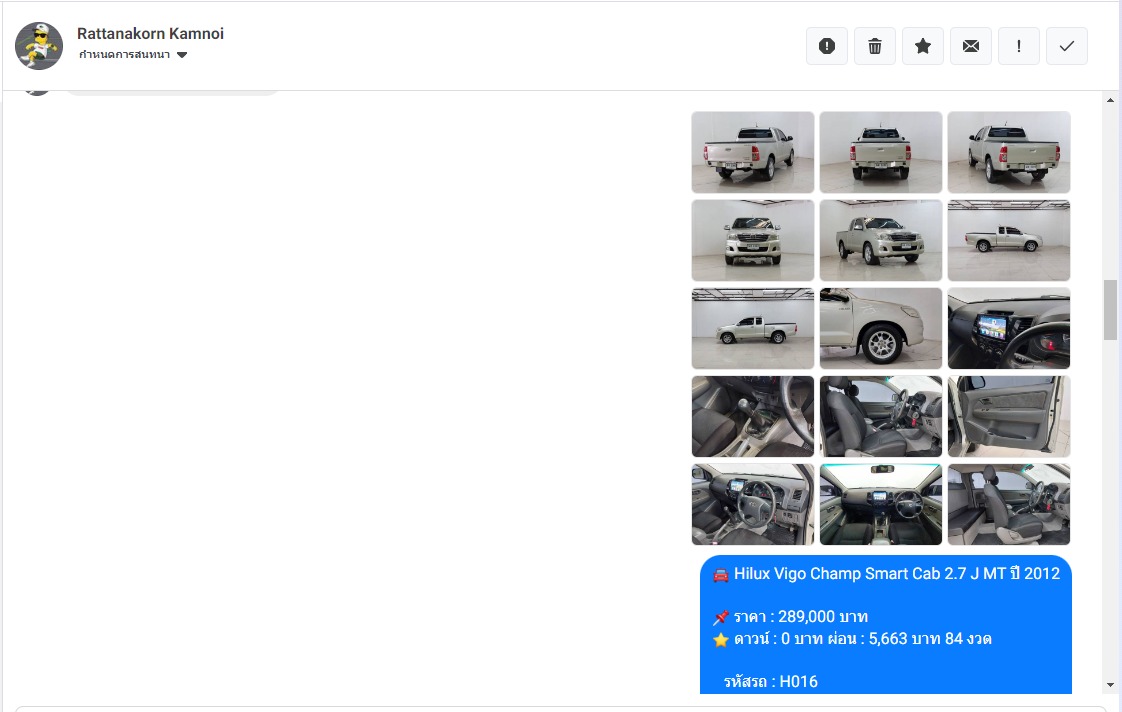Open photo of truck front-right angle
1122x712 pixels.
coord(881,240)
